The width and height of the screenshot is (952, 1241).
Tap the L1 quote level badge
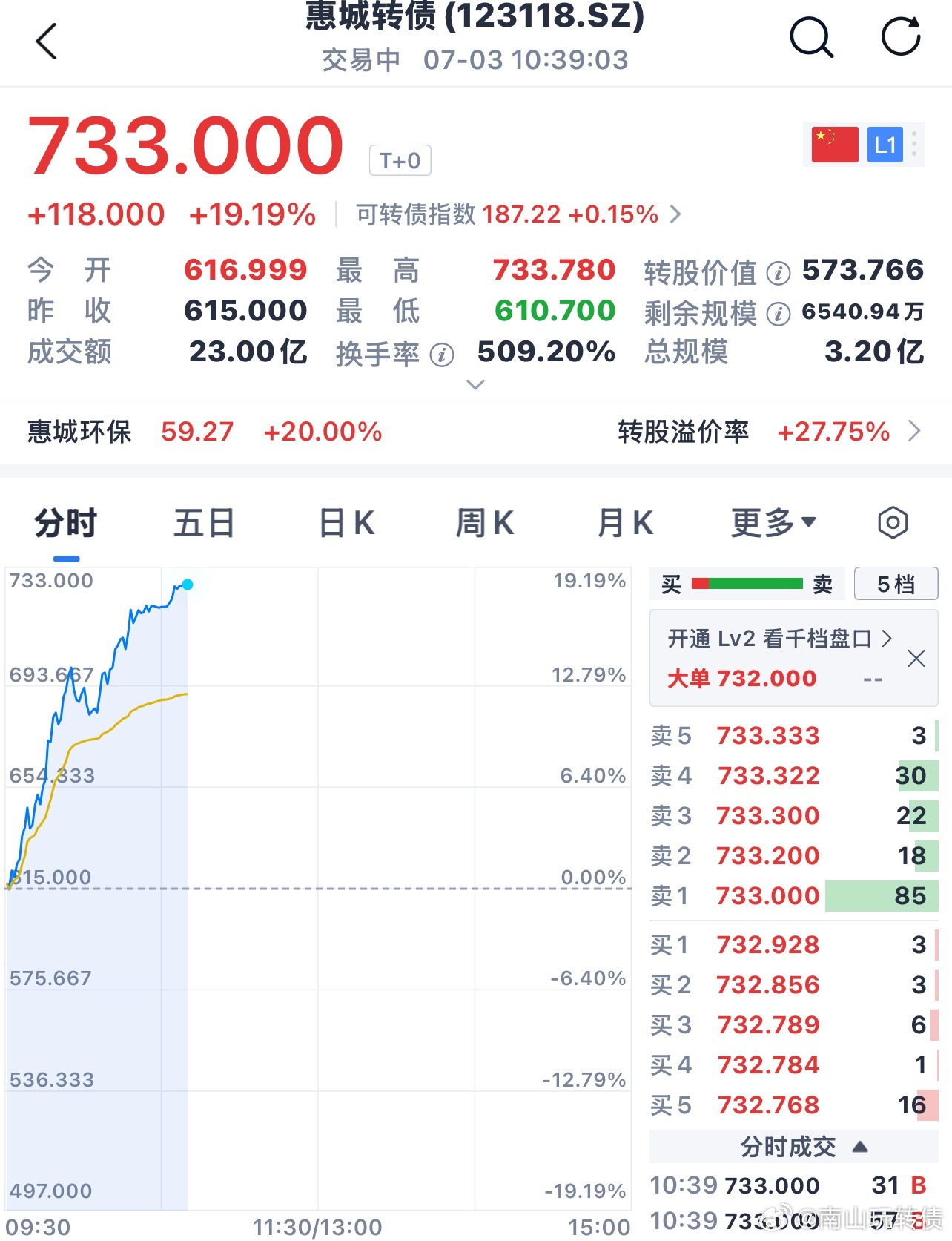pyautogui.click(x=885, y=145)
